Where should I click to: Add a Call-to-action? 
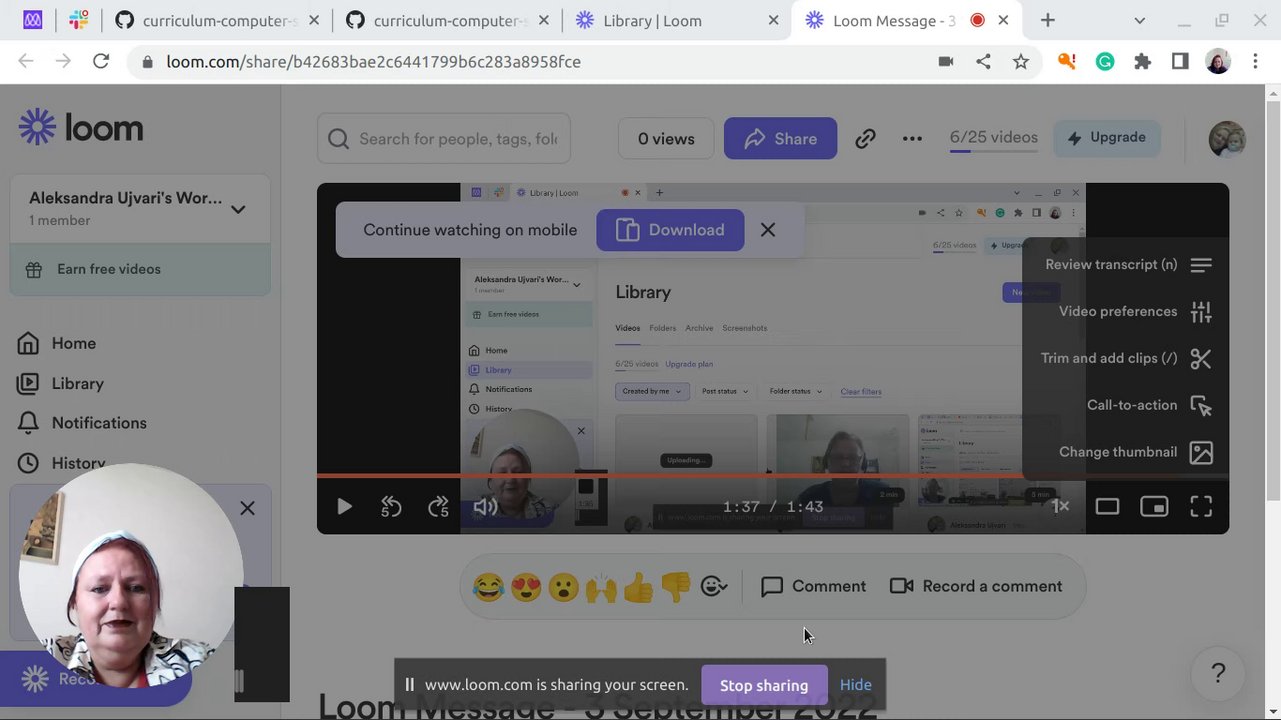[x=1149, y=405]
